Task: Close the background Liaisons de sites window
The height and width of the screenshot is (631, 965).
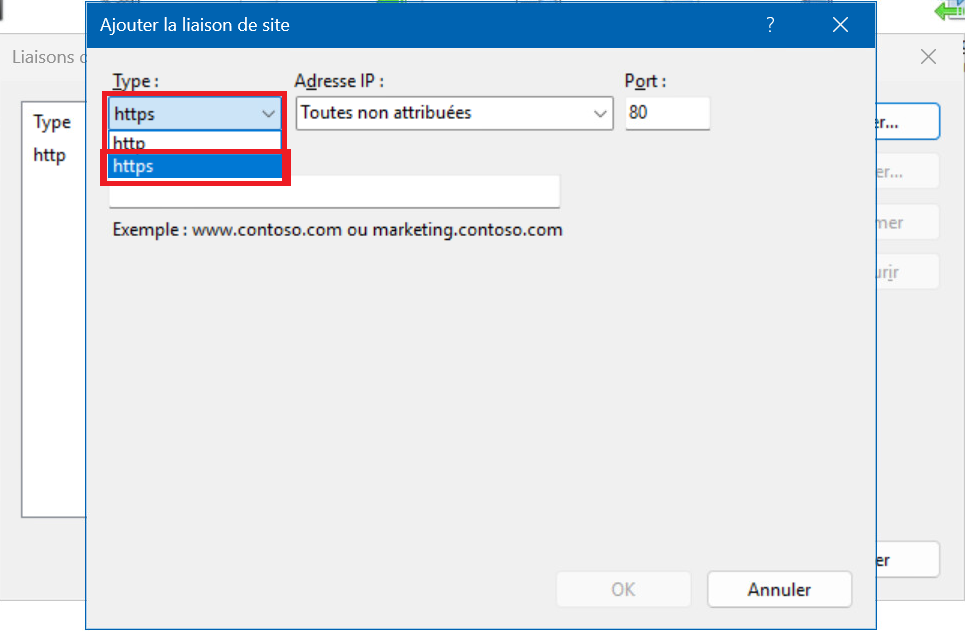Action: [928, 57]
